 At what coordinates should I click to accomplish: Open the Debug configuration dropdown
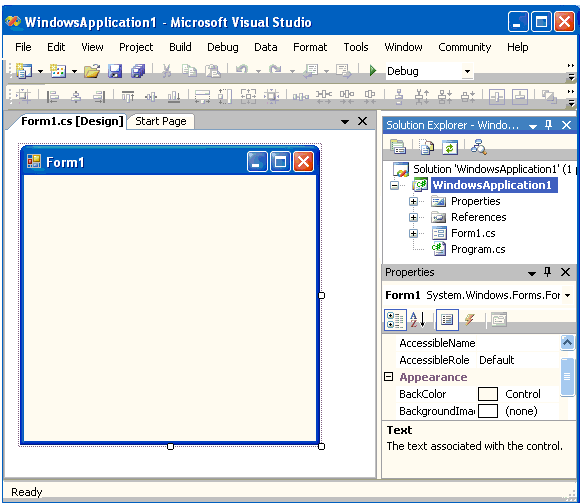(468, 71)
